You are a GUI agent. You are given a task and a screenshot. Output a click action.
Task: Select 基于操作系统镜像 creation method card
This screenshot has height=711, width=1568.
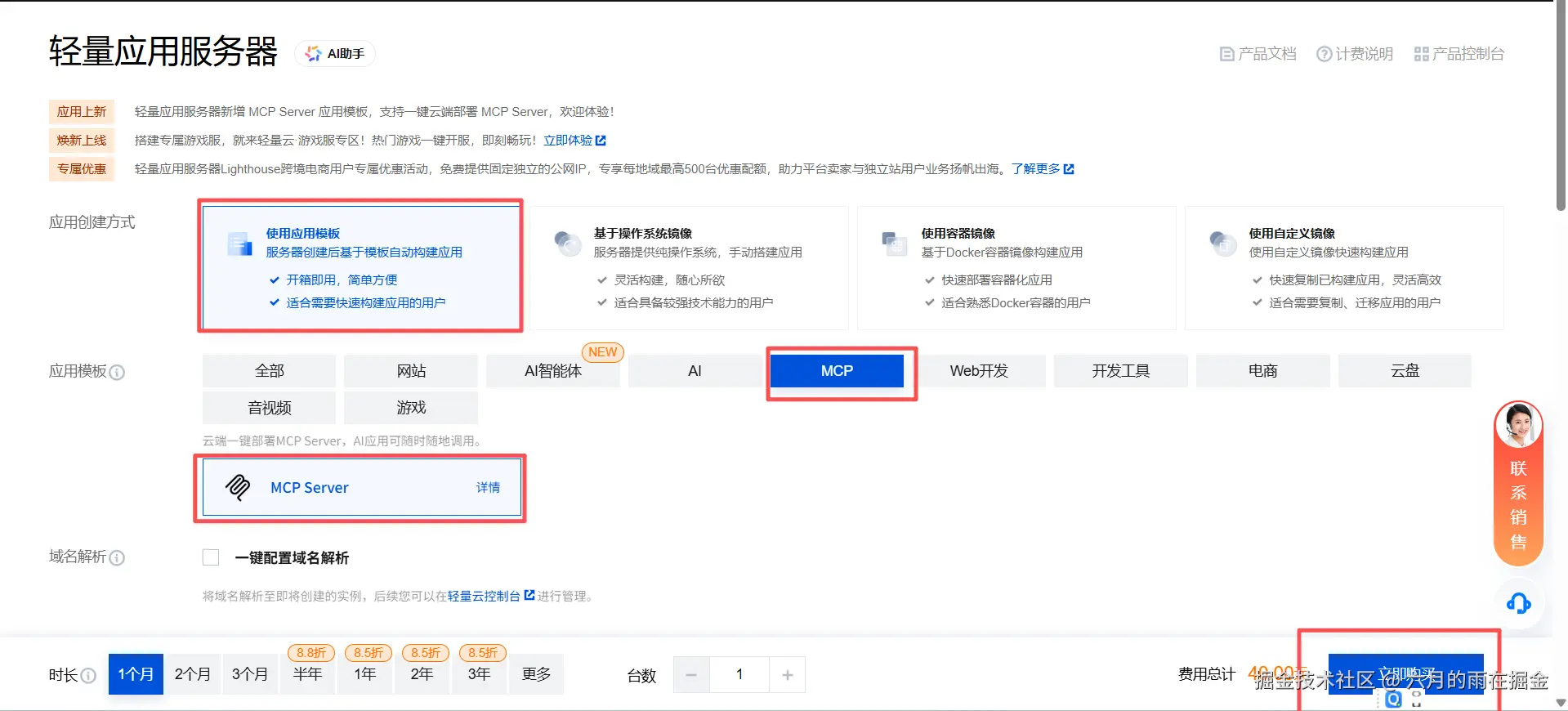pos(689,267)
